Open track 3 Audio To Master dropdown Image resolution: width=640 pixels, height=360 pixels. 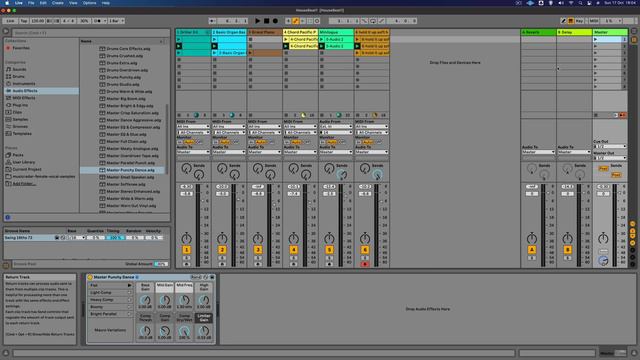(x=264, y=152)
